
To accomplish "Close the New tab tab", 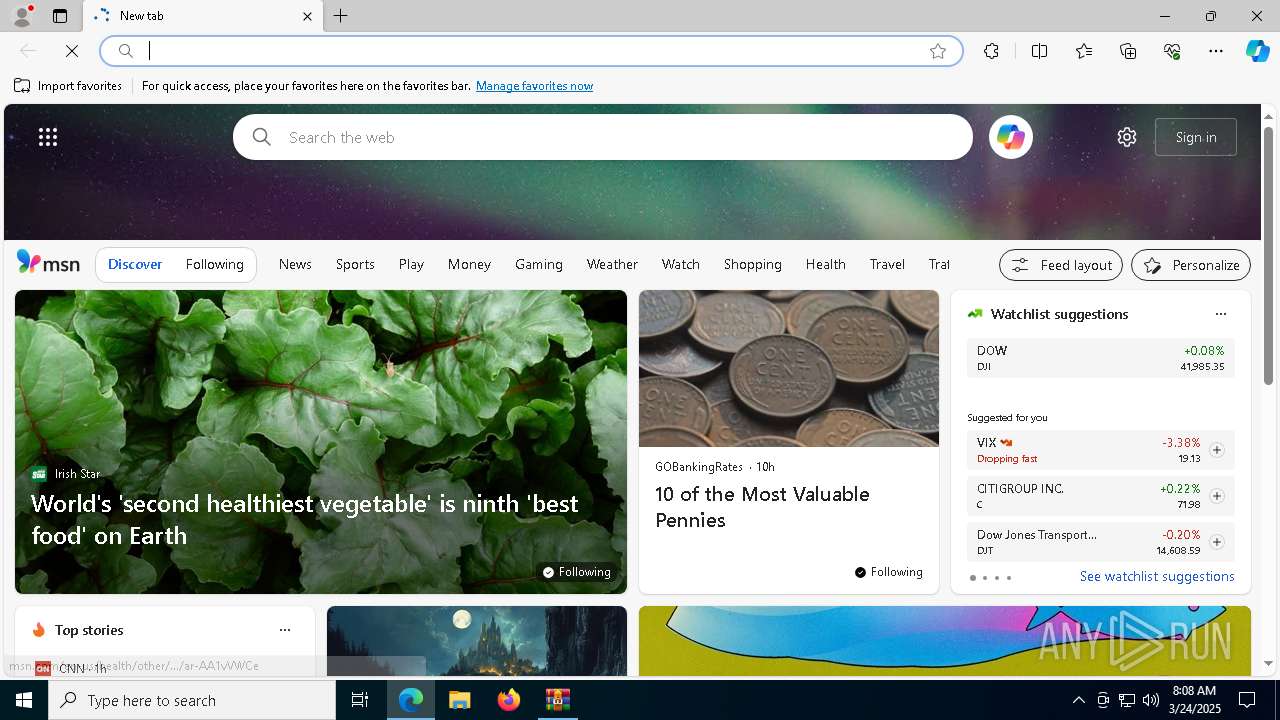I will 307,16.
